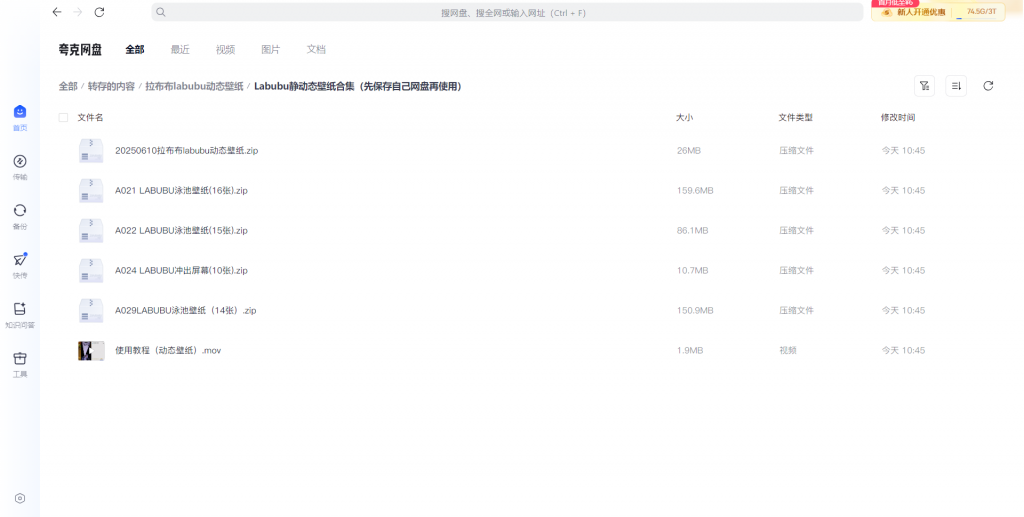Go to 拉布布labubu动态壁纸 breadcrumb folder

click(x=194, y=86)
